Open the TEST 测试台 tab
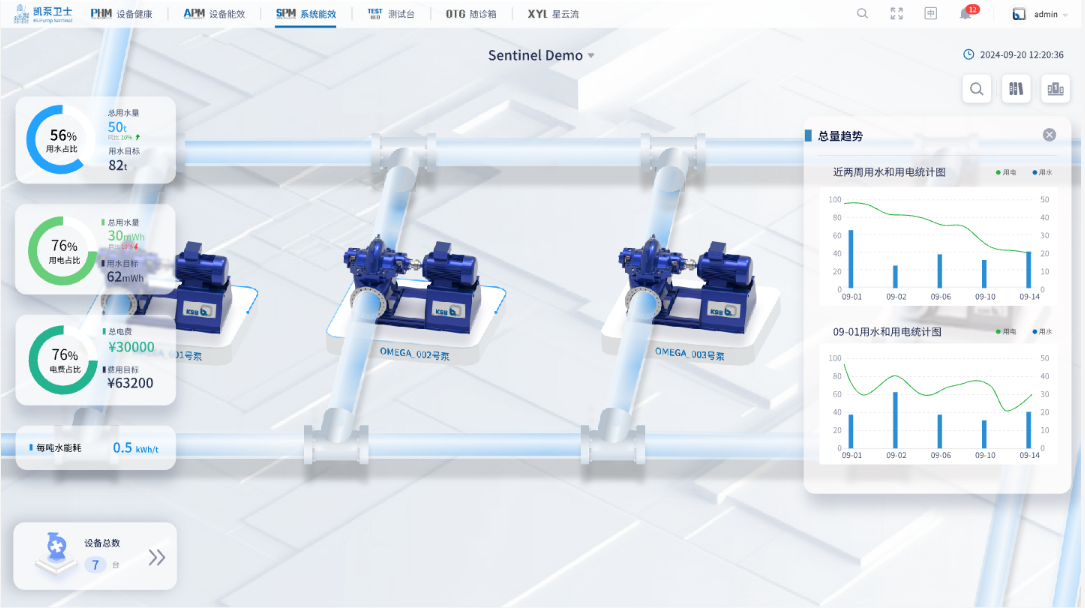Viewport: 1085px width, 608px height. (391, 14)
